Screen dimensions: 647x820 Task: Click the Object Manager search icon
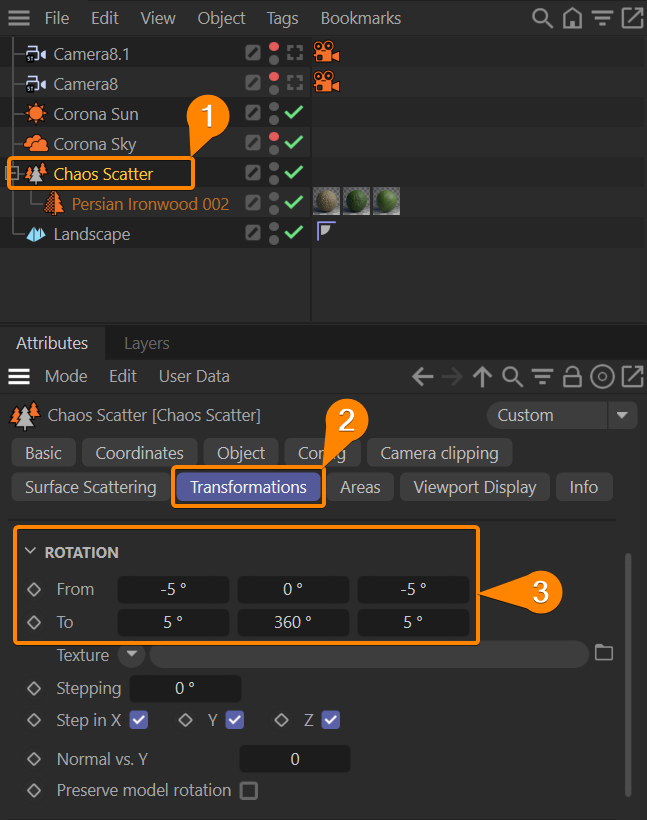(x=542, y=18)
